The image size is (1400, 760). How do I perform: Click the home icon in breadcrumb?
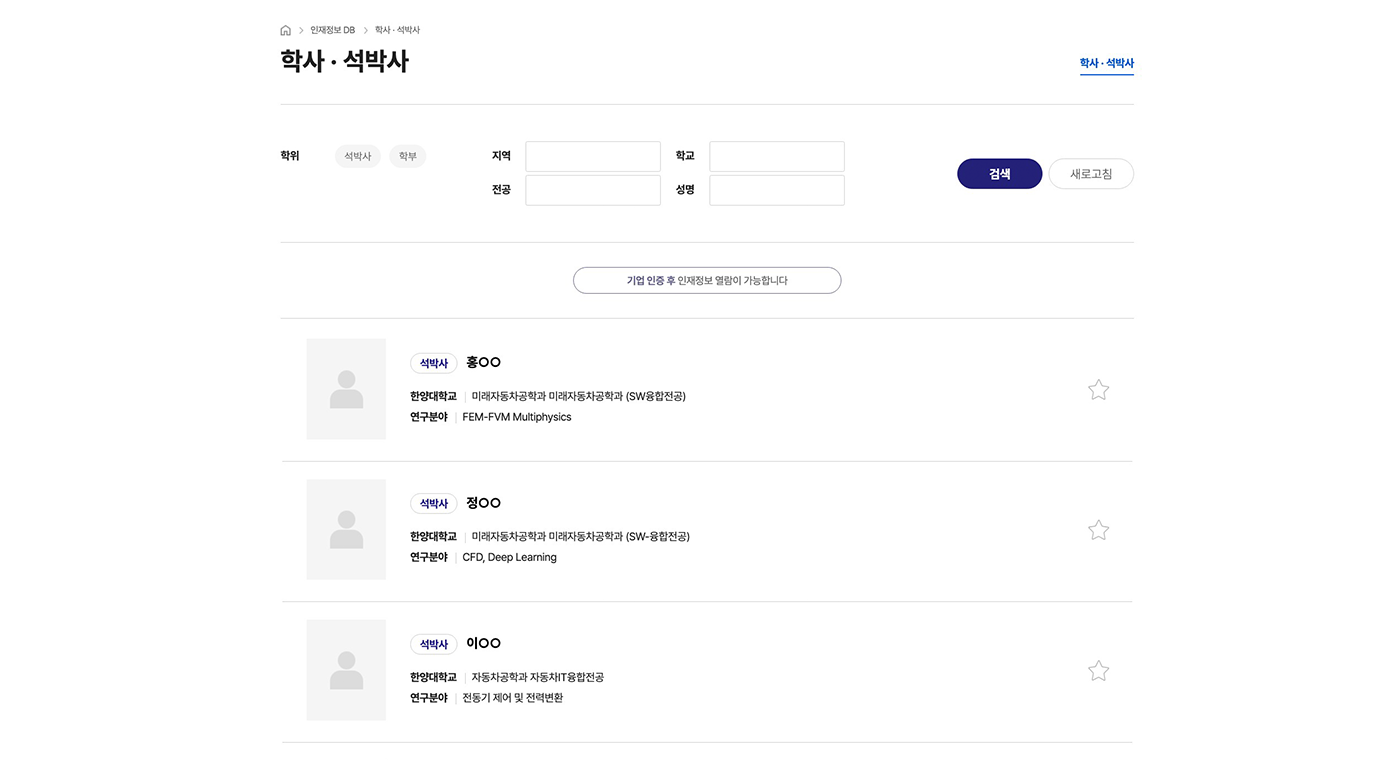[x=286, y=30]
